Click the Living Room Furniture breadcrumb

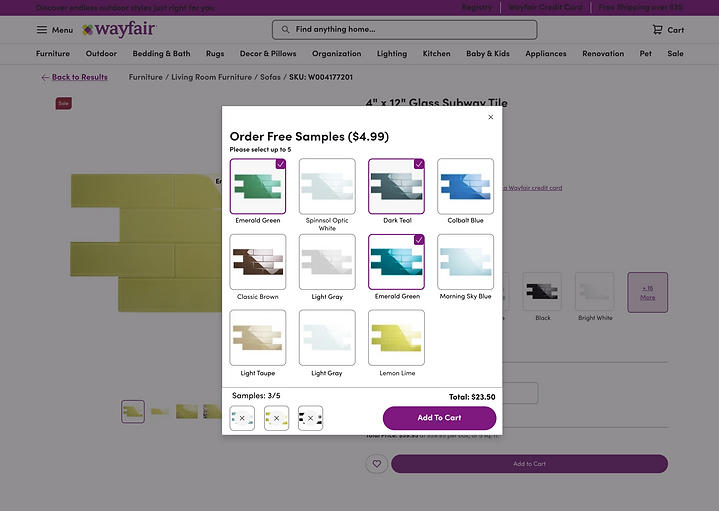[x=211, y=77]
